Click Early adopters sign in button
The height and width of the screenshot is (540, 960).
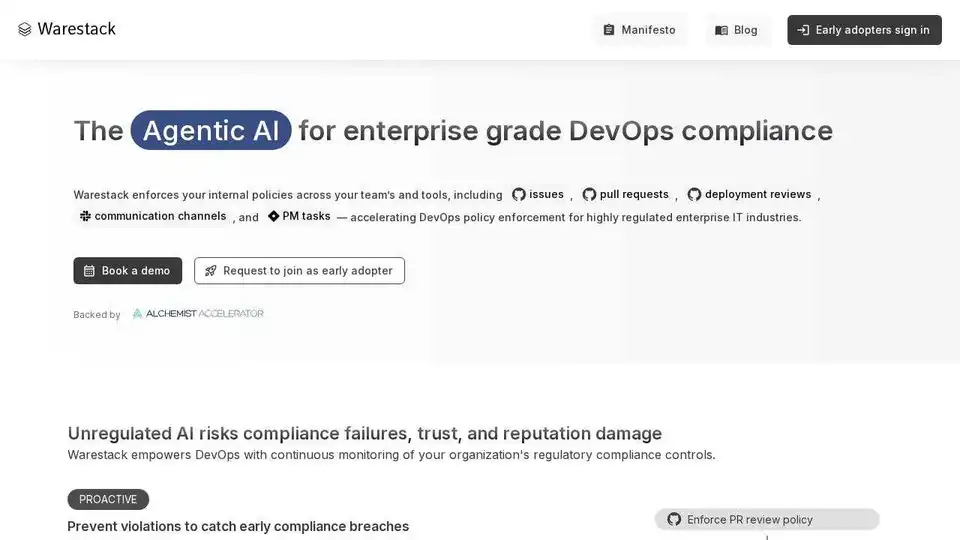tap(864, 30)
